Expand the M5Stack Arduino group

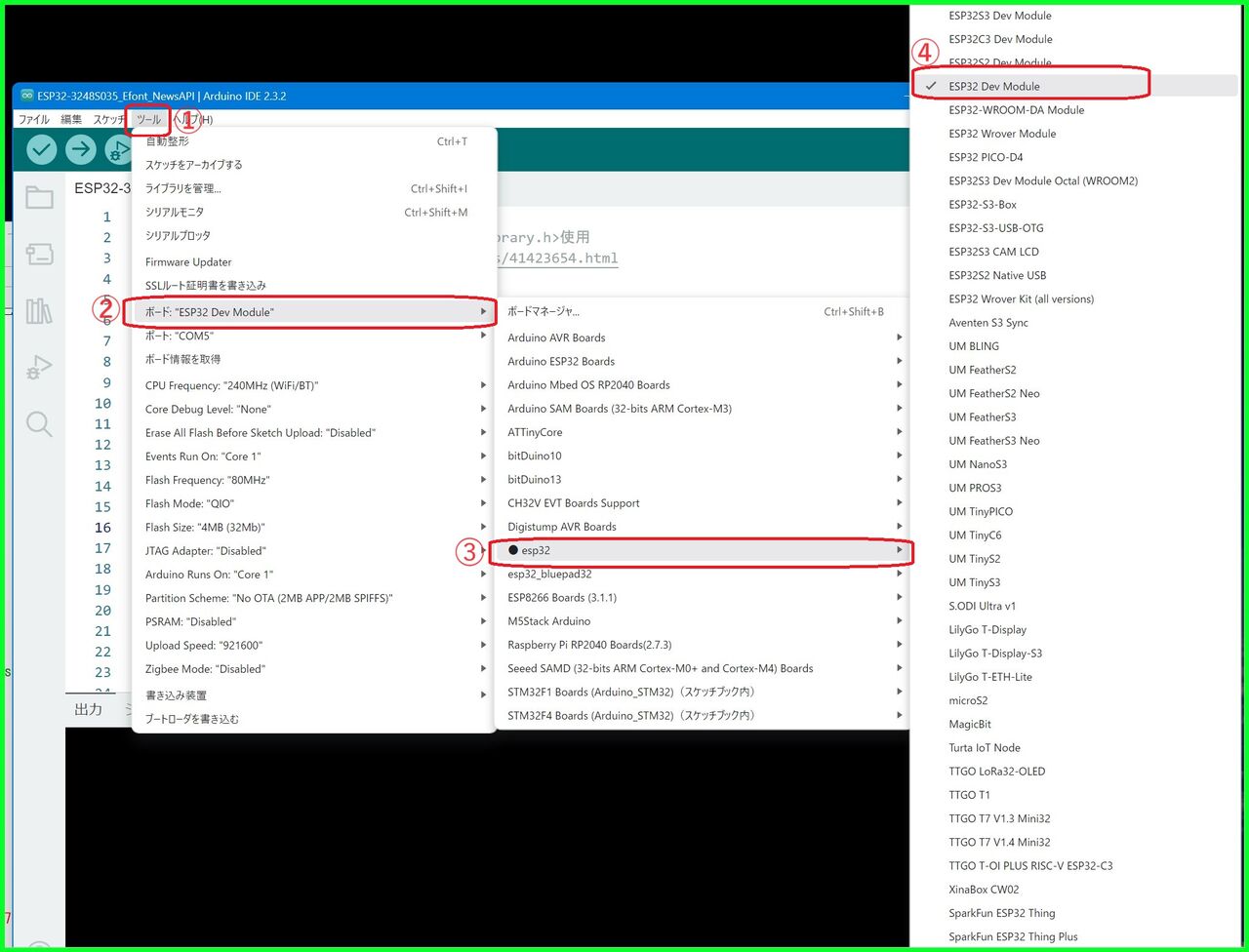[x=702, y=620]
